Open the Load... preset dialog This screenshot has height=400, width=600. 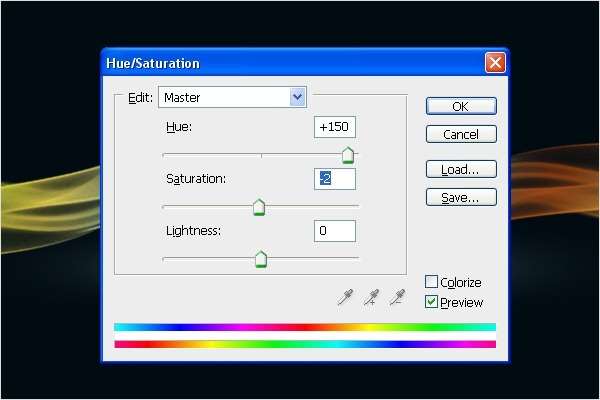(x=461, y=169)
